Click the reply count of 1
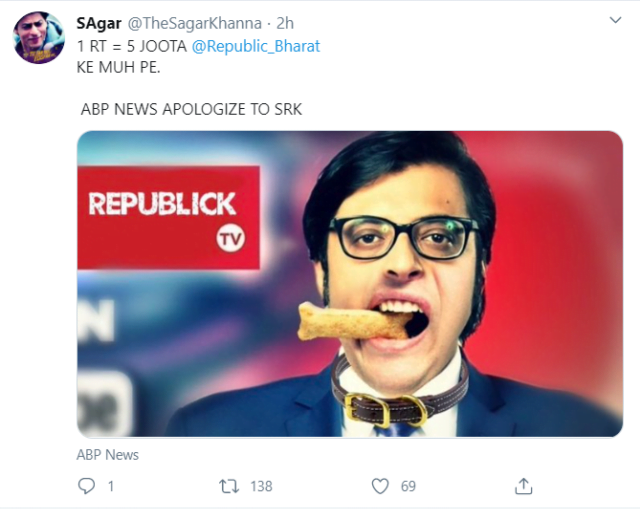This screenshot has height=519, width=640. pyautogui.click(x=110, y=486)
